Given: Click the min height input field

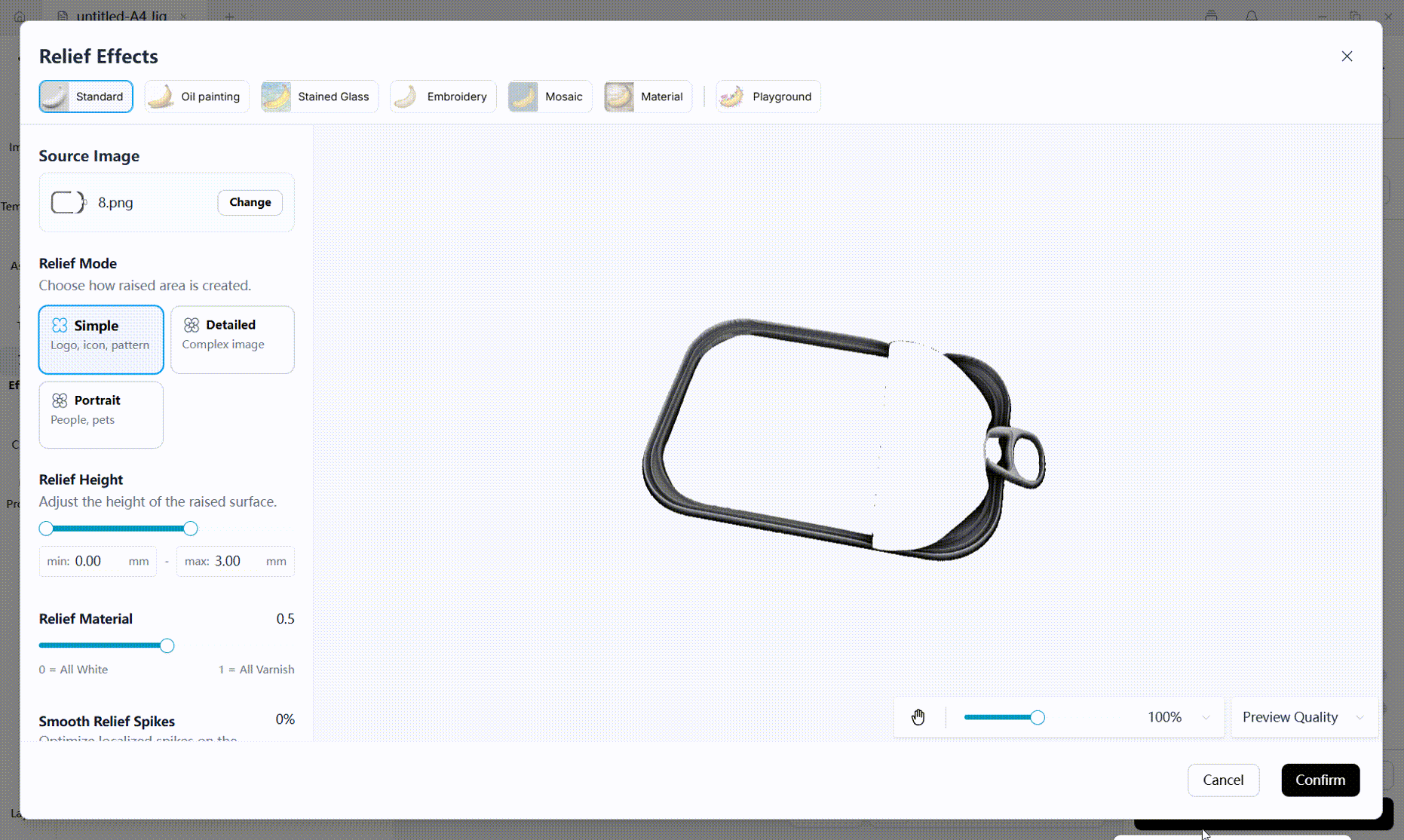Looking at the screenshot, I should click(x=98, y=561).
